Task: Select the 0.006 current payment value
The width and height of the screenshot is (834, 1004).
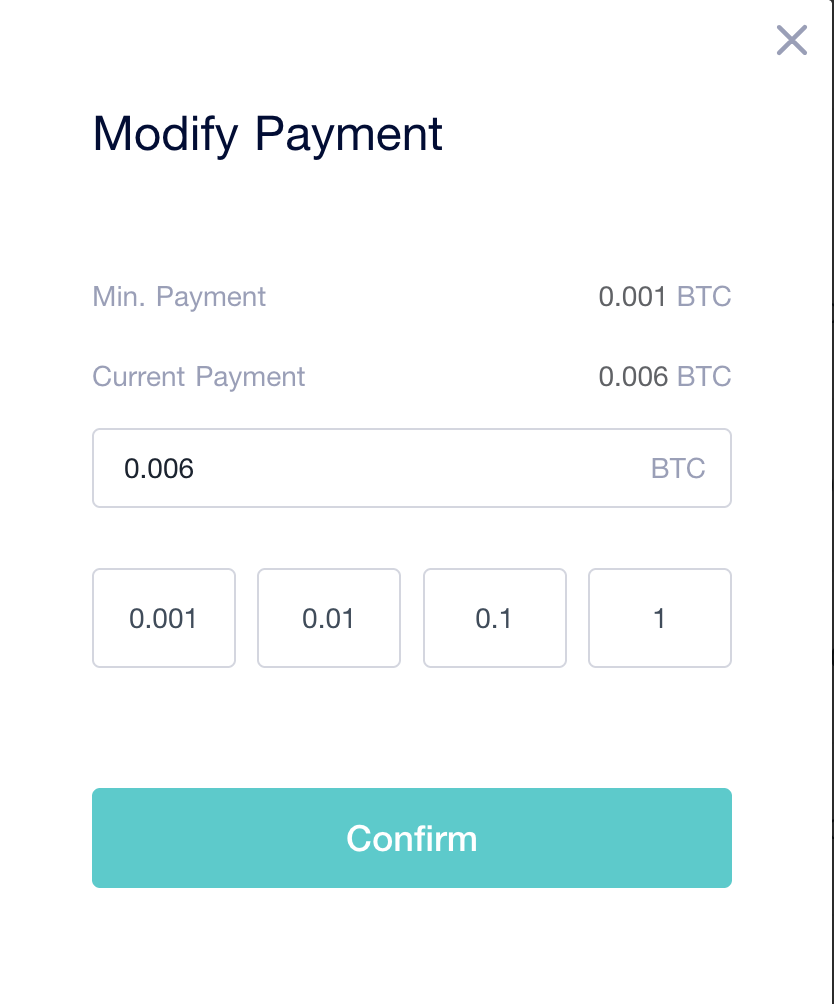Action: coord(633,376)
